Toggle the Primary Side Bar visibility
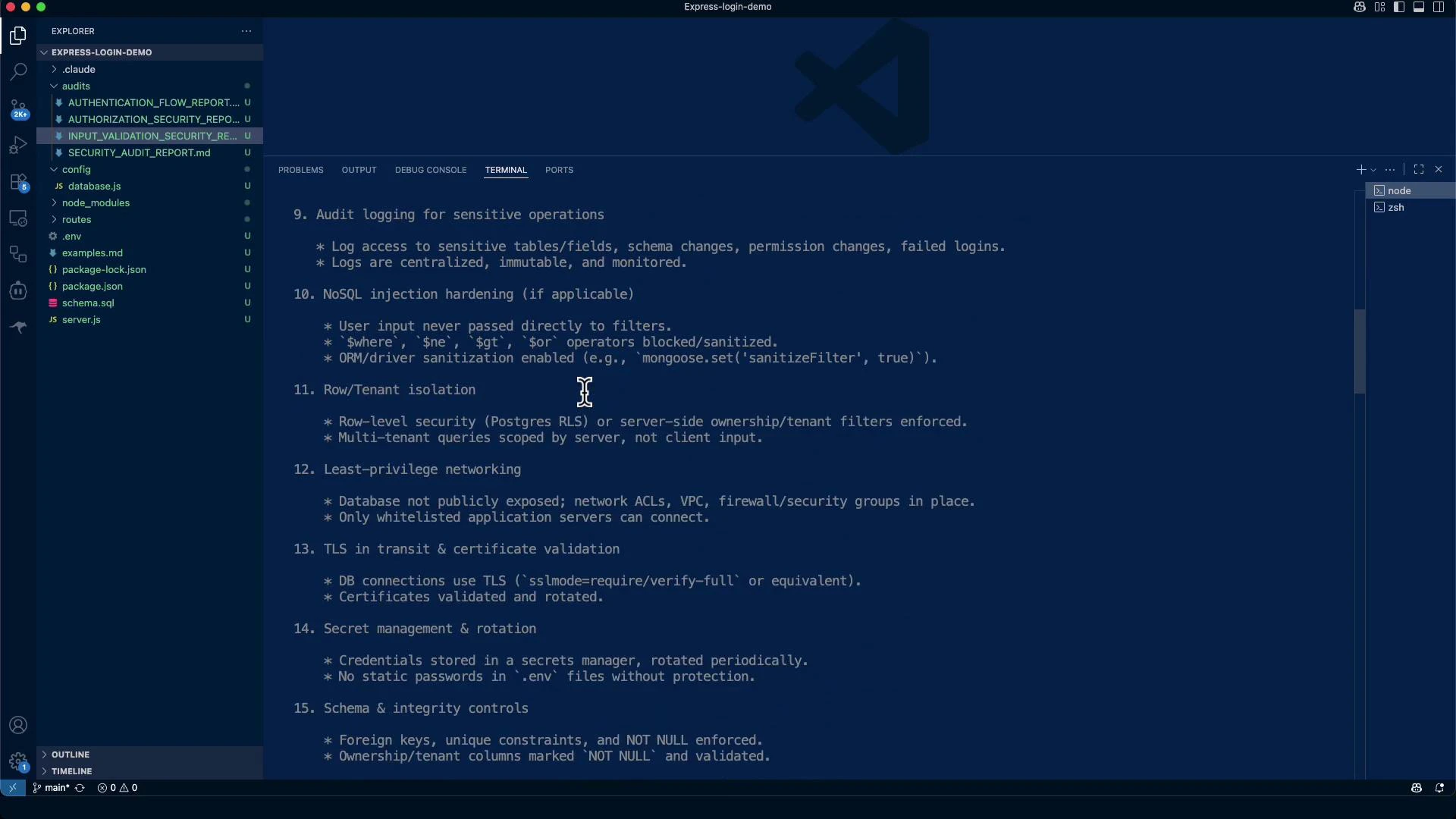The height and width of the screenshot is (819, 1456). (x=1399, y=7)
